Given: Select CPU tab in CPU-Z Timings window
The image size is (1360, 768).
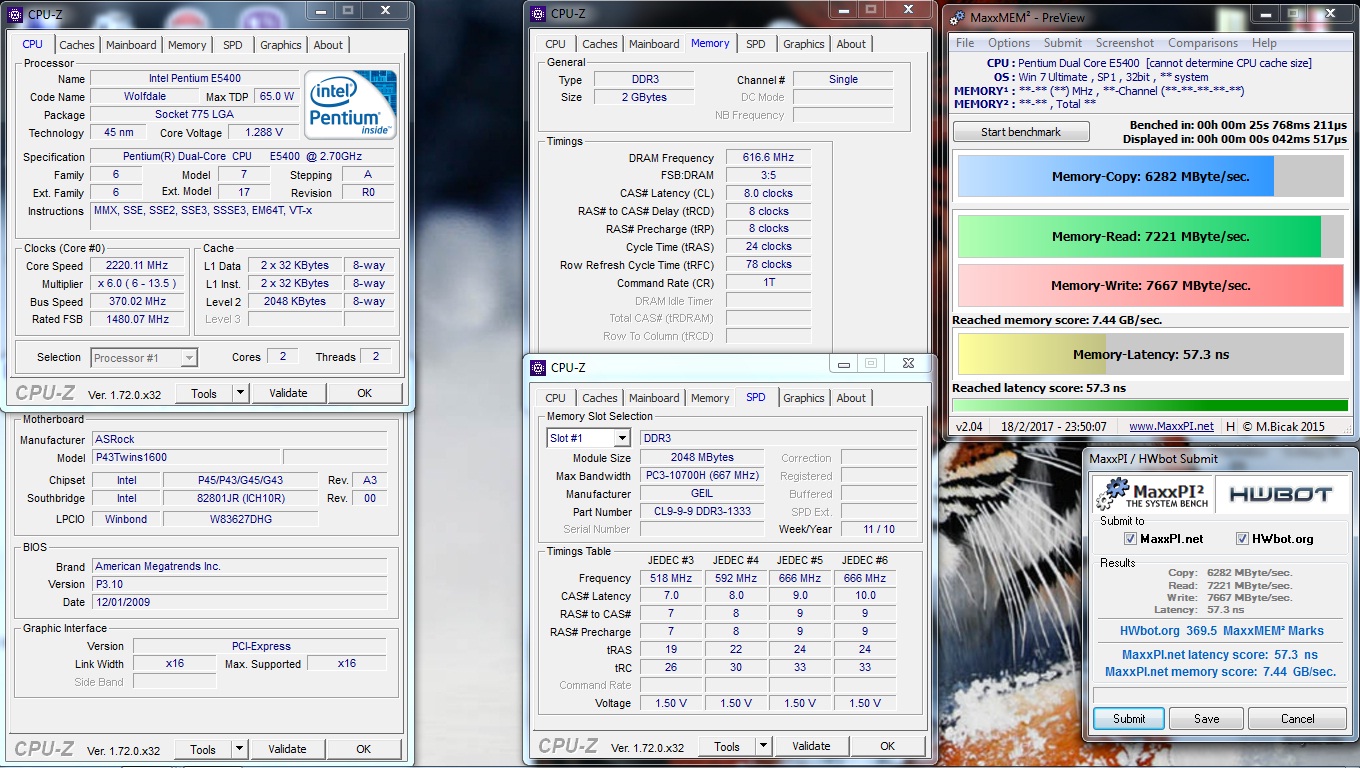Looking at the screenshot, I should 556,44.
